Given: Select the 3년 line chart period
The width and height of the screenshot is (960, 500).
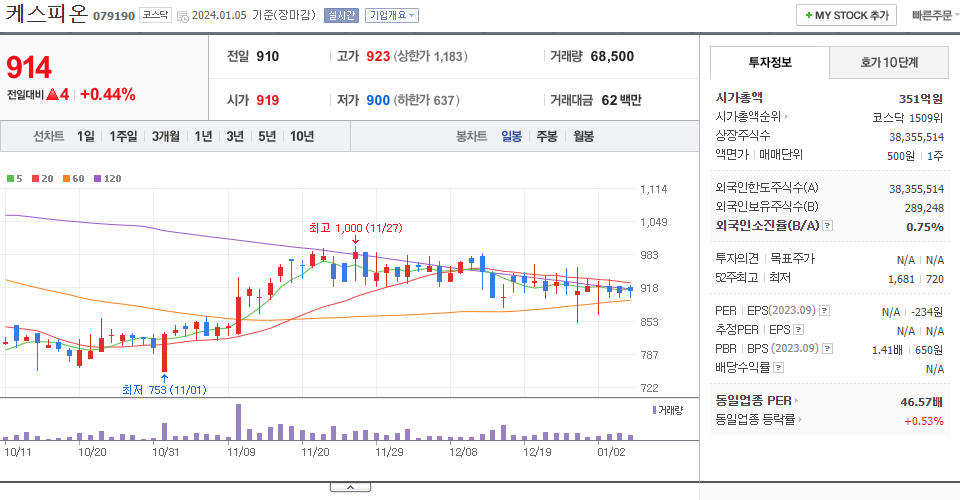Looking at the screenshot, I should tap(235, 136).
